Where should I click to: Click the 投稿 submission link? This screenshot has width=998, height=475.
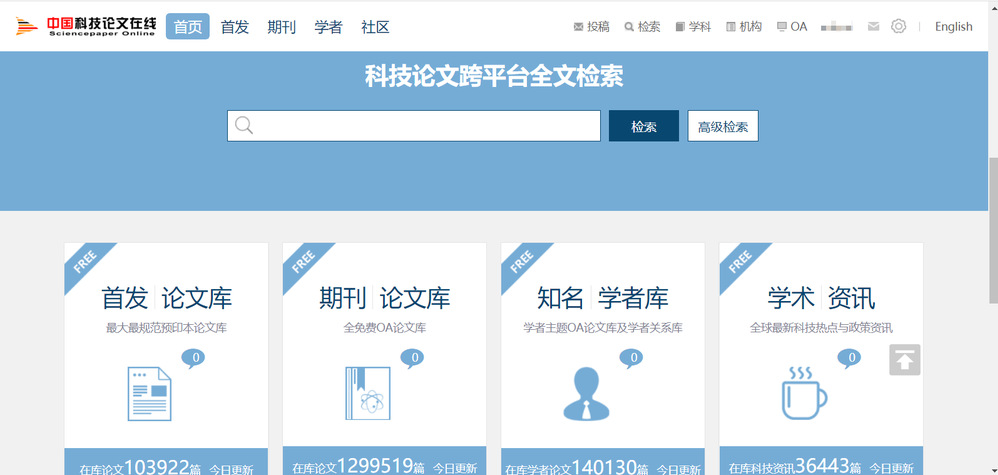[x=591, y=27]
